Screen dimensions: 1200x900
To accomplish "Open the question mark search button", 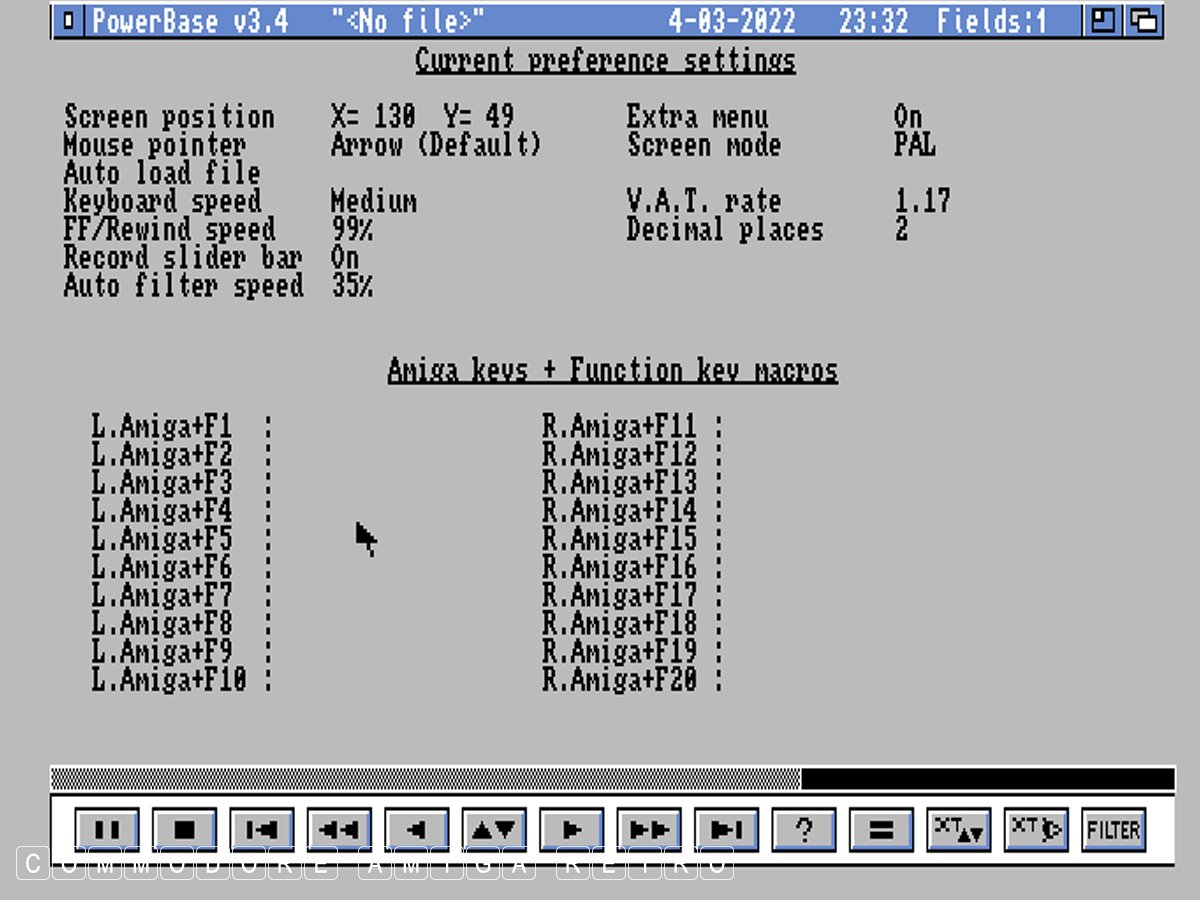I will tap(804, 829).
